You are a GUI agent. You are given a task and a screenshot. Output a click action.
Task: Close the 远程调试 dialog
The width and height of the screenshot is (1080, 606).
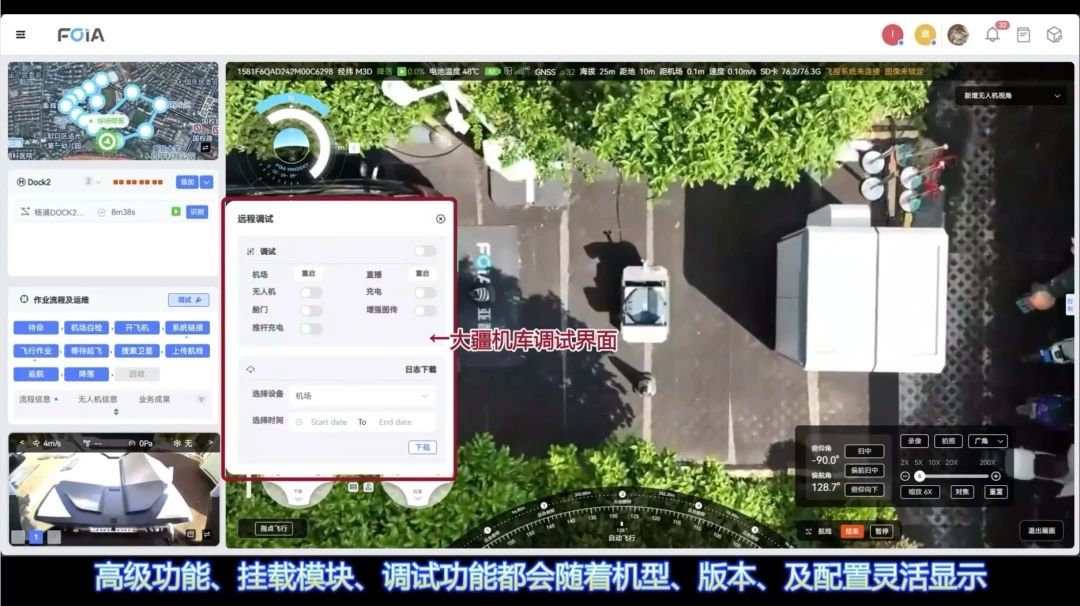[440, 218]
